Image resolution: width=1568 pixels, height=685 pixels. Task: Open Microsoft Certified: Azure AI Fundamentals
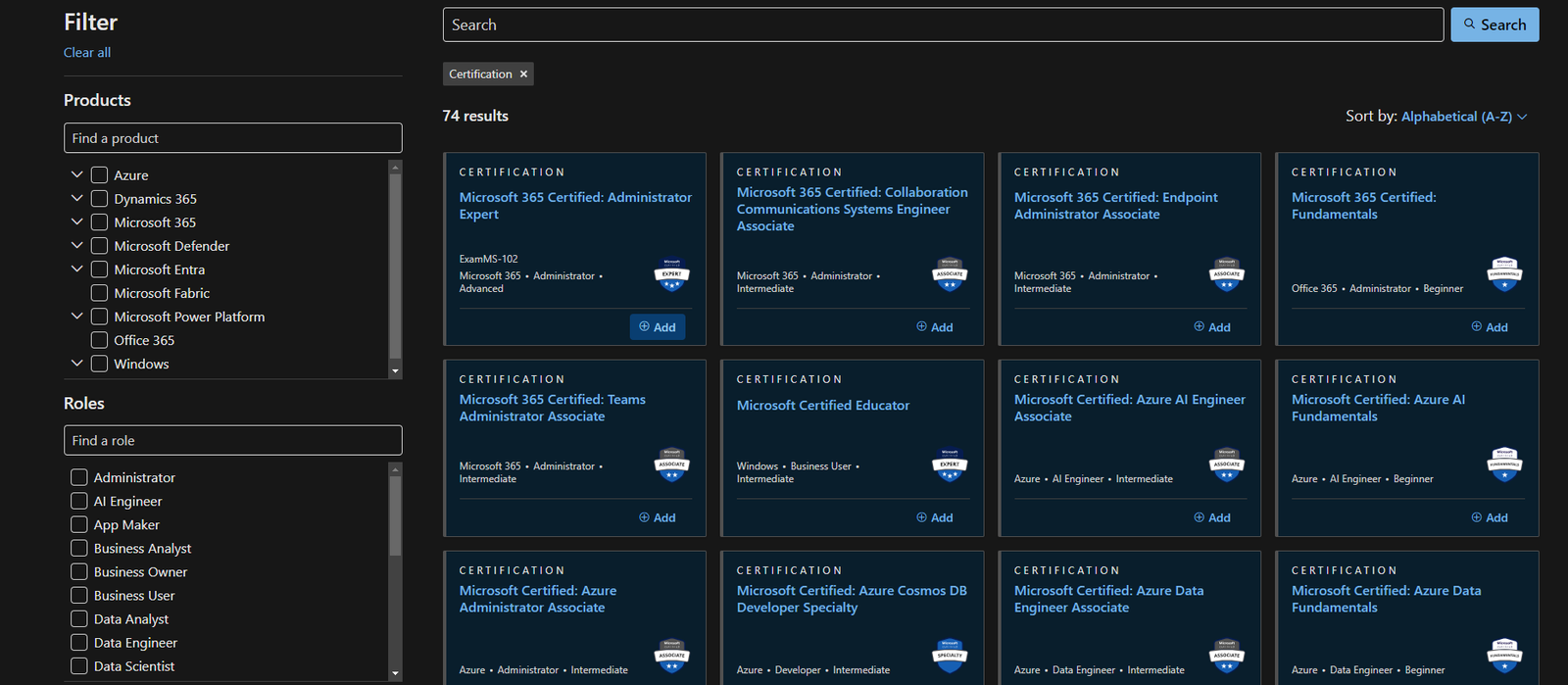point(1378,408)
